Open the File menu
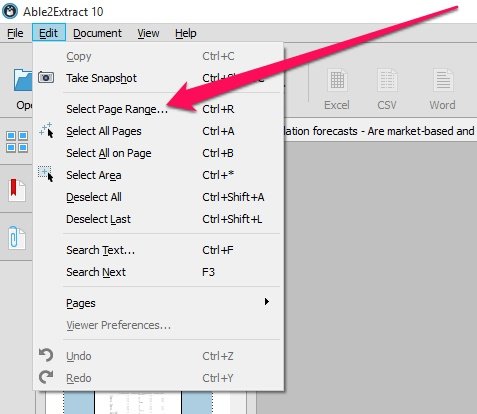 (15, 33)
